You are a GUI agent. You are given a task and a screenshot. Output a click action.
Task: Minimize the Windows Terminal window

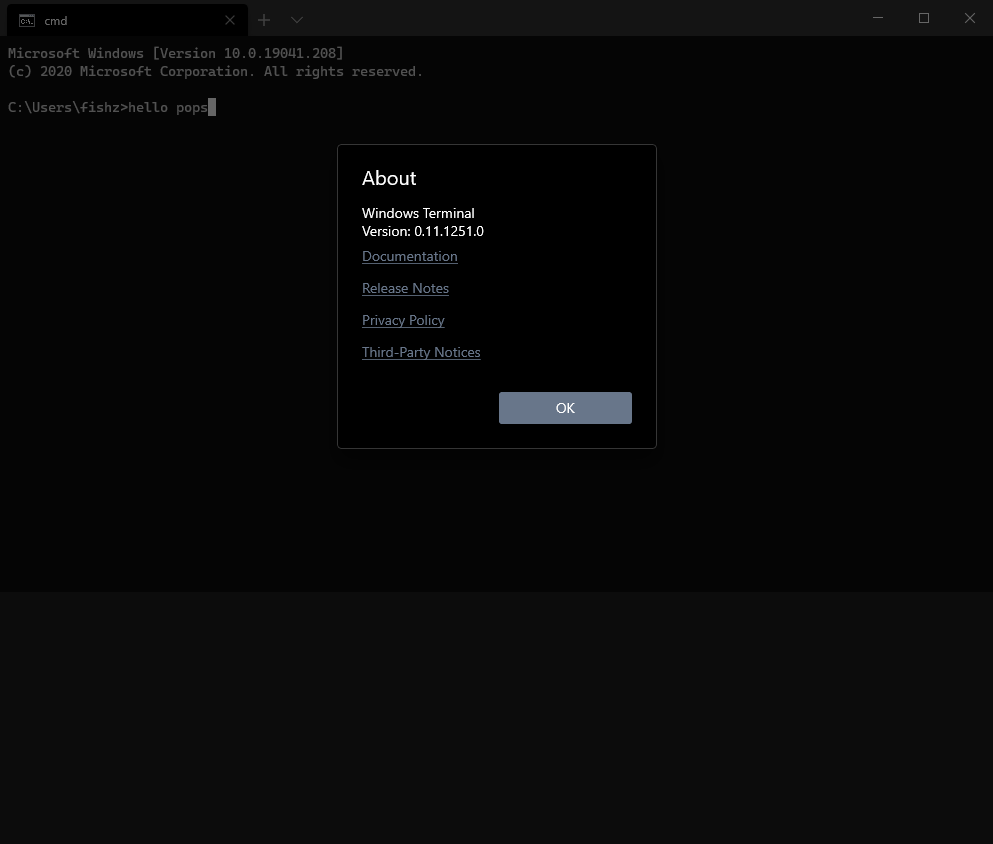tap(878, 18)
